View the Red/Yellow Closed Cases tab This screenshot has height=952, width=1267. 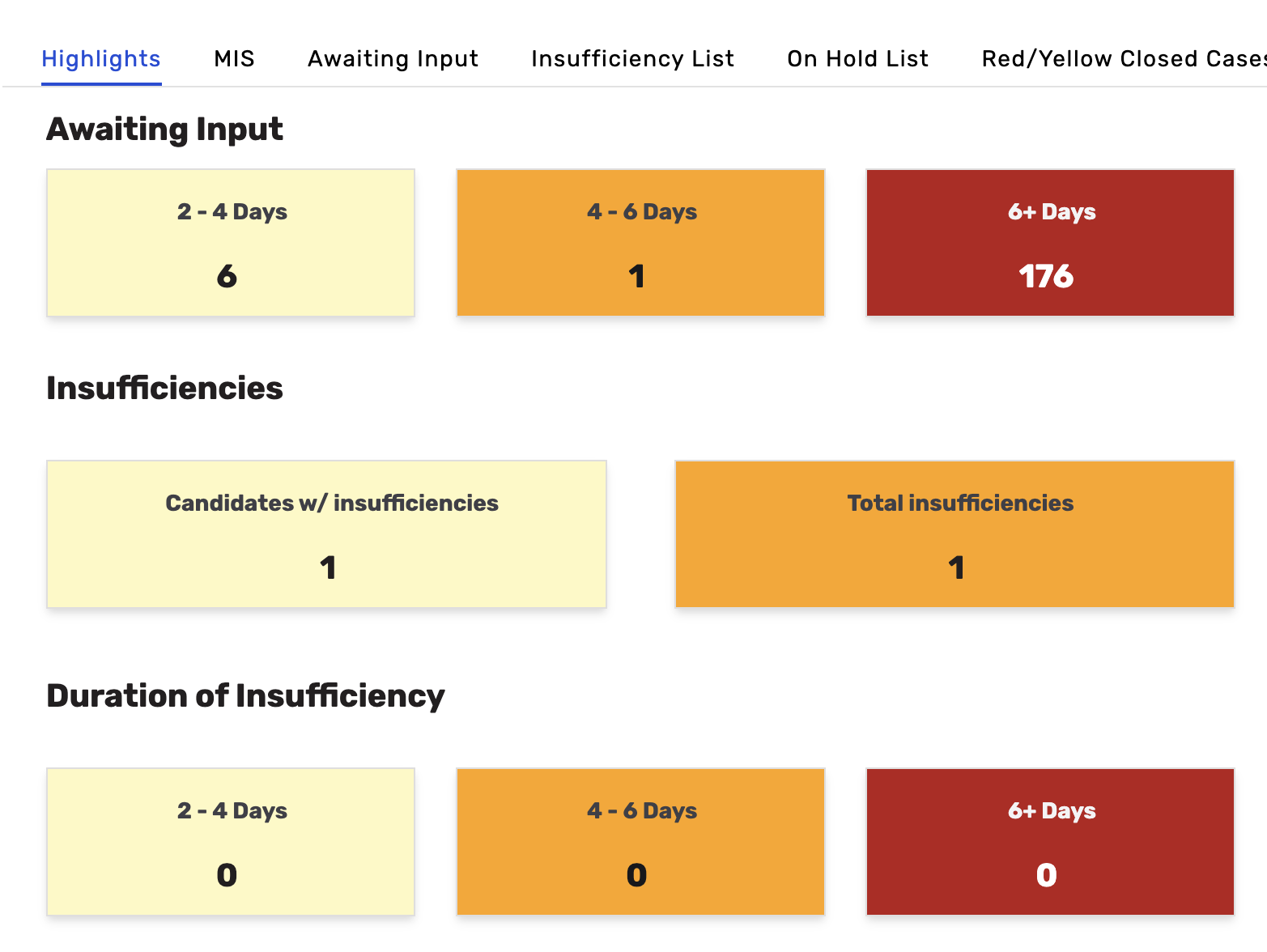click(1123, 59)
